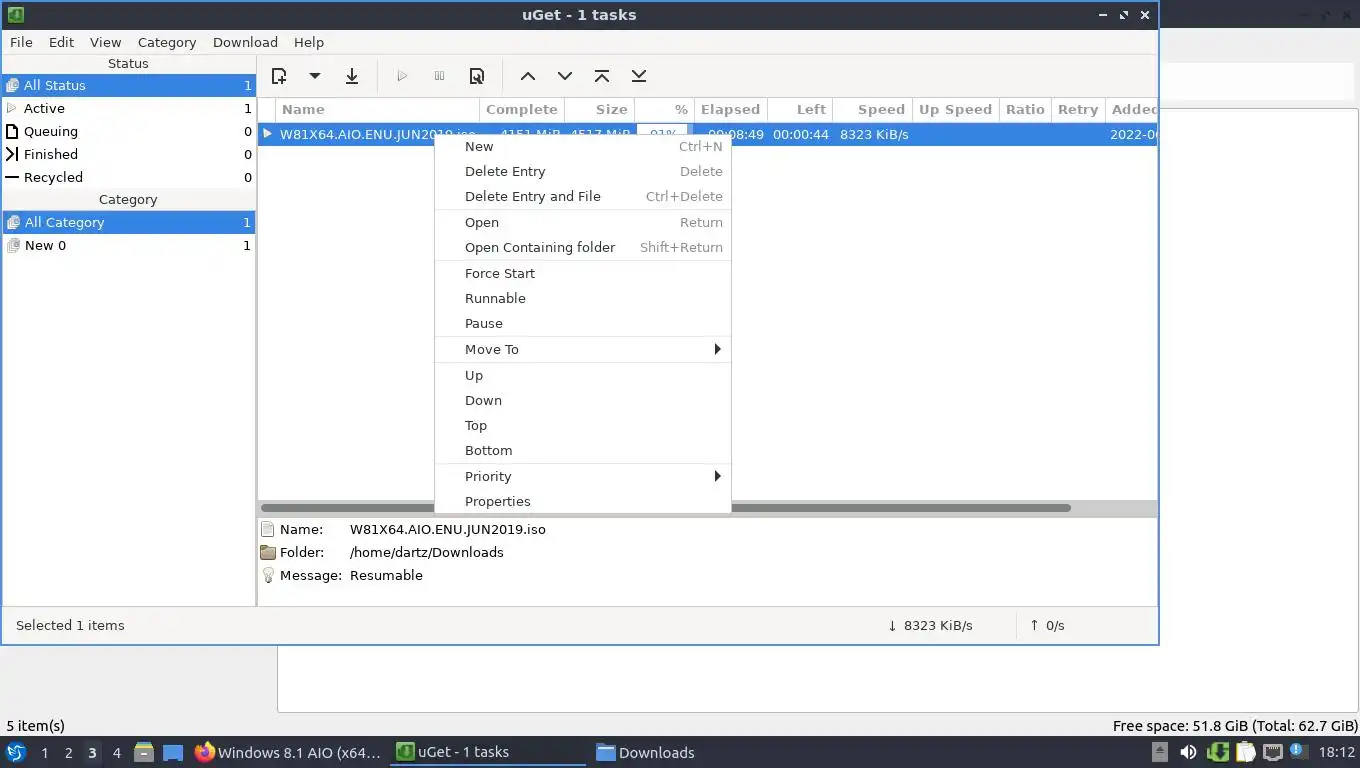
Task: Switch to Firefox Windows 8.1 AIO taskbar item
Action: click(x=288, y=752)
